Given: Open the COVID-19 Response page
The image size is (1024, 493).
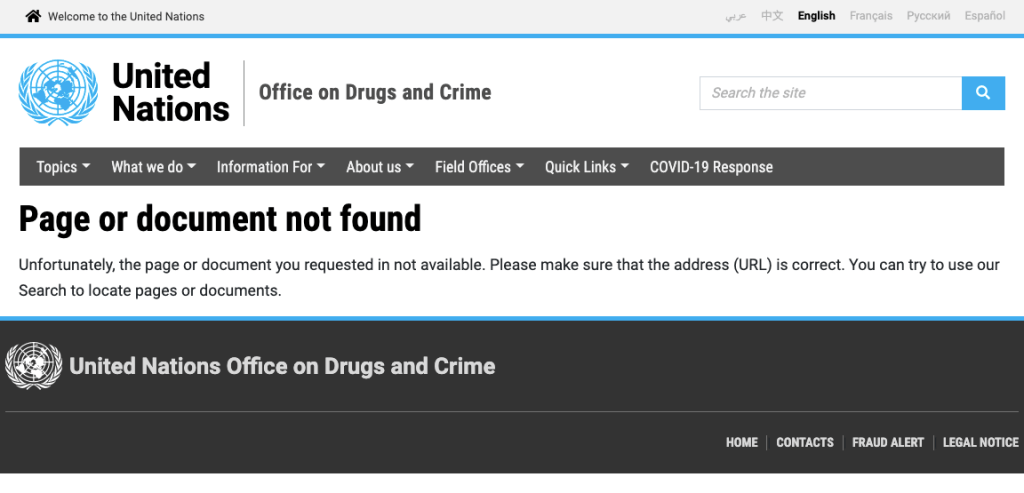Looking at the screenshot, I should tap(711, 167).
